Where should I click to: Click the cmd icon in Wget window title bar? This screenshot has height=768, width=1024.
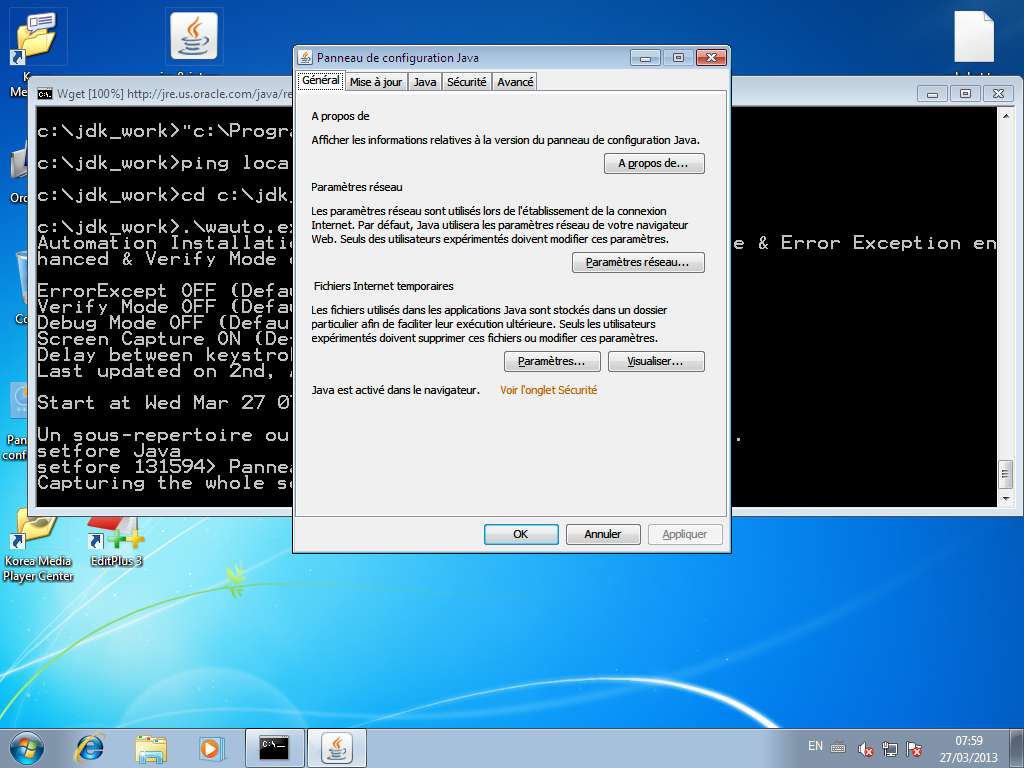tap(44, 94)
